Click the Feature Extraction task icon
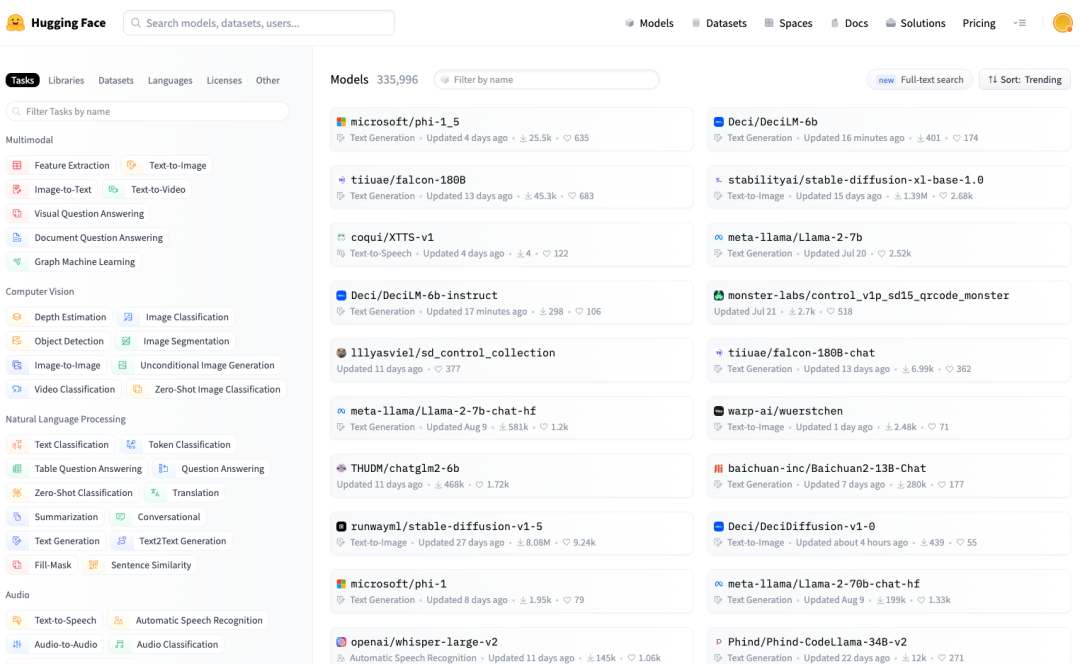The image size is (1080, 664). tap(17, 165)
